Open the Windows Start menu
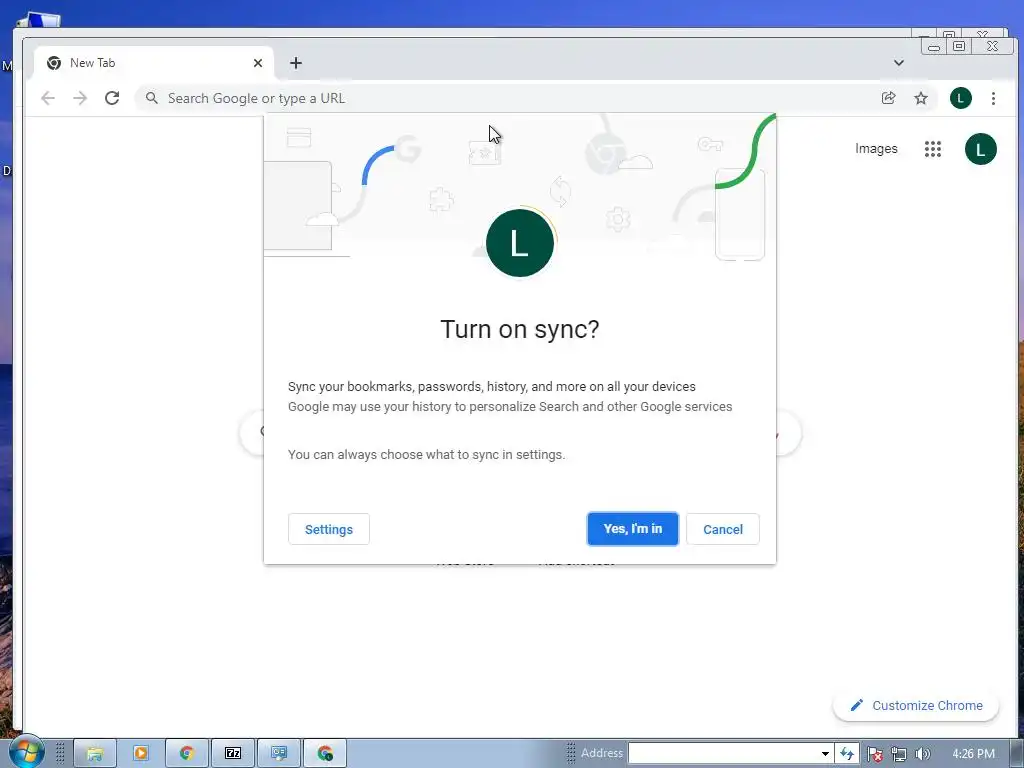 point(26,752)
